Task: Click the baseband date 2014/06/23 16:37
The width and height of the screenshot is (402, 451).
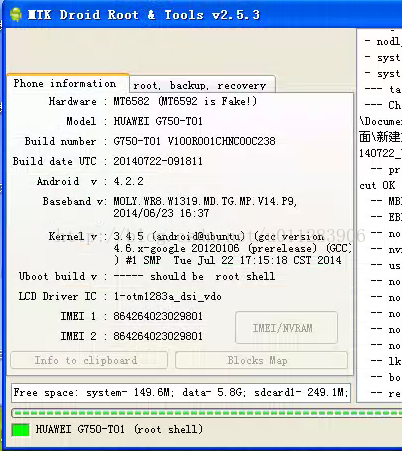Action: [161, 213]
